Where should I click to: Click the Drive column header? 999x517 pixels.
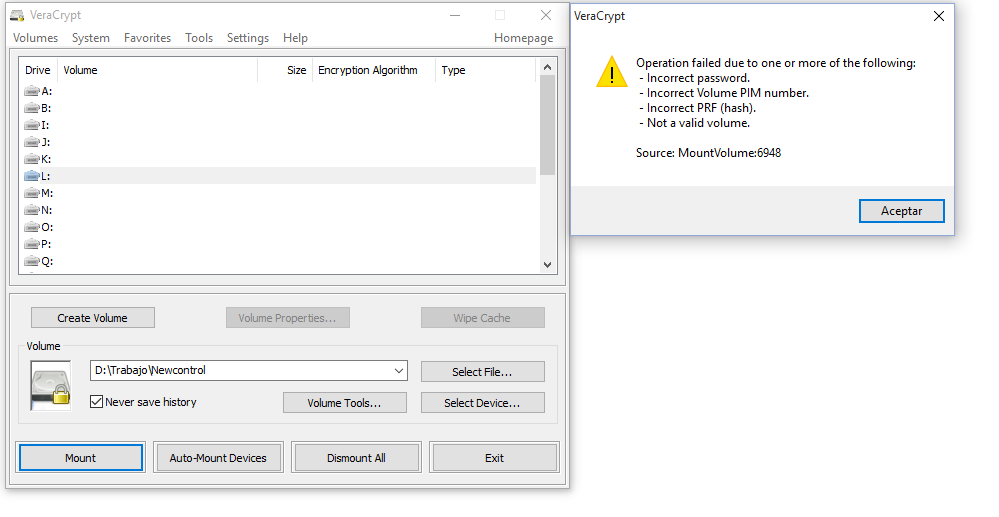tap(38, 70)
